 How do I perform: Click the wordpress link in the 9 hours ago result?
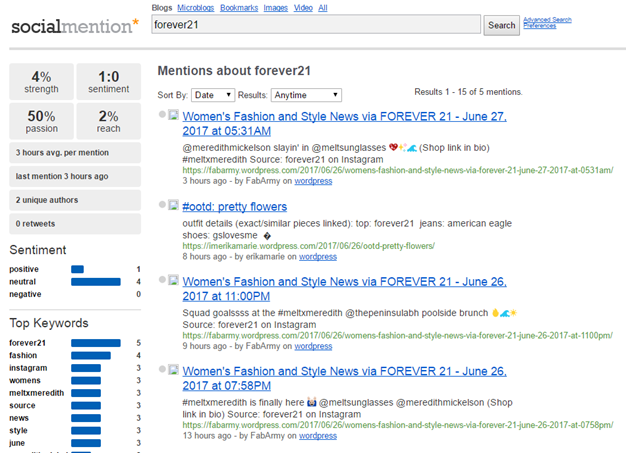point(313,346)
